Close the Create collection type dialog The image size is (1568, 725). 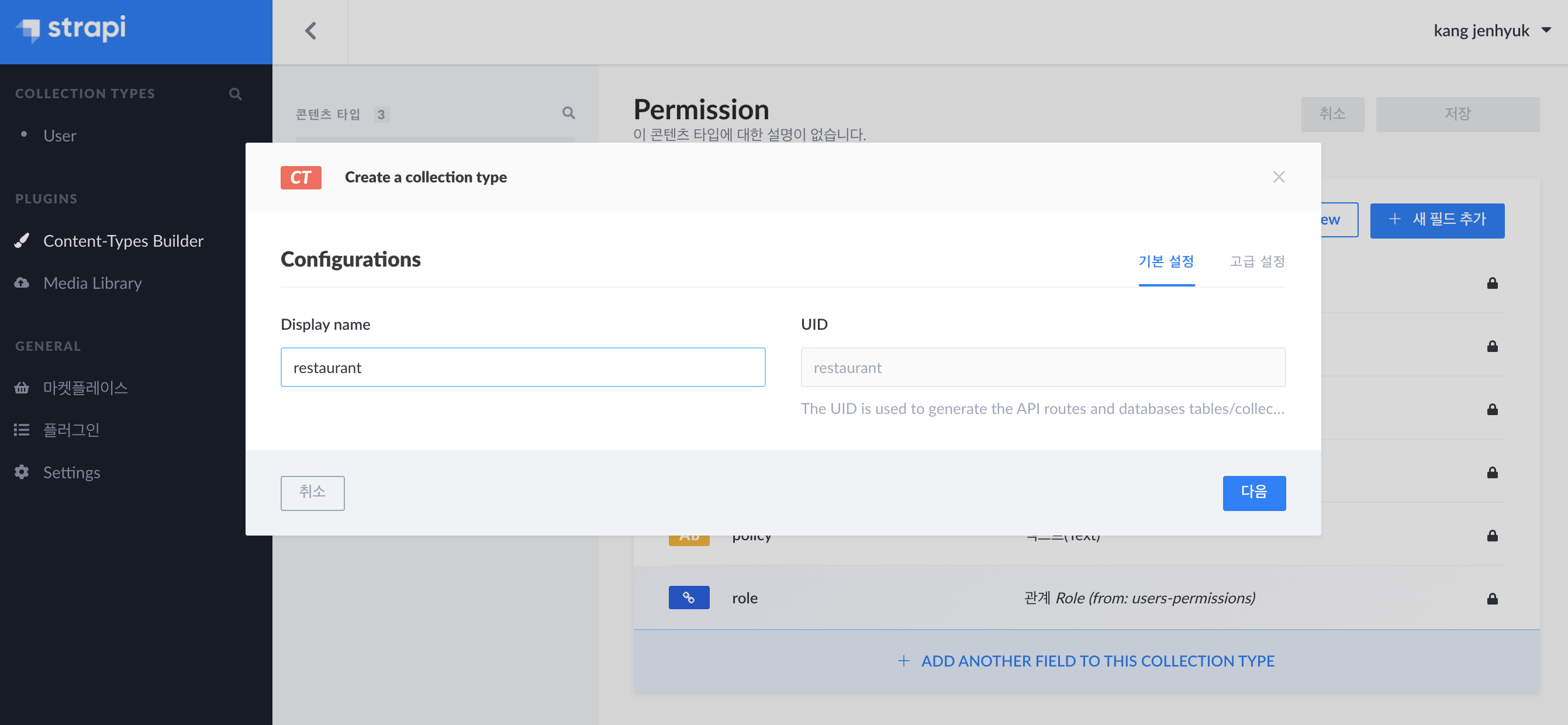click(1278, 177)
